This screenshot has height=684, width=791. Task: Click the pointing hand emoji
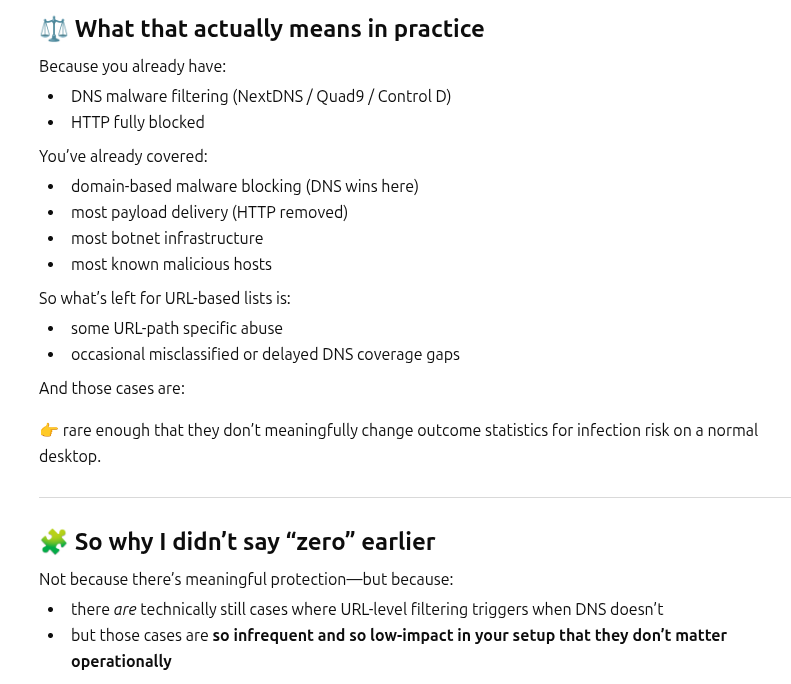coord(49,430)
